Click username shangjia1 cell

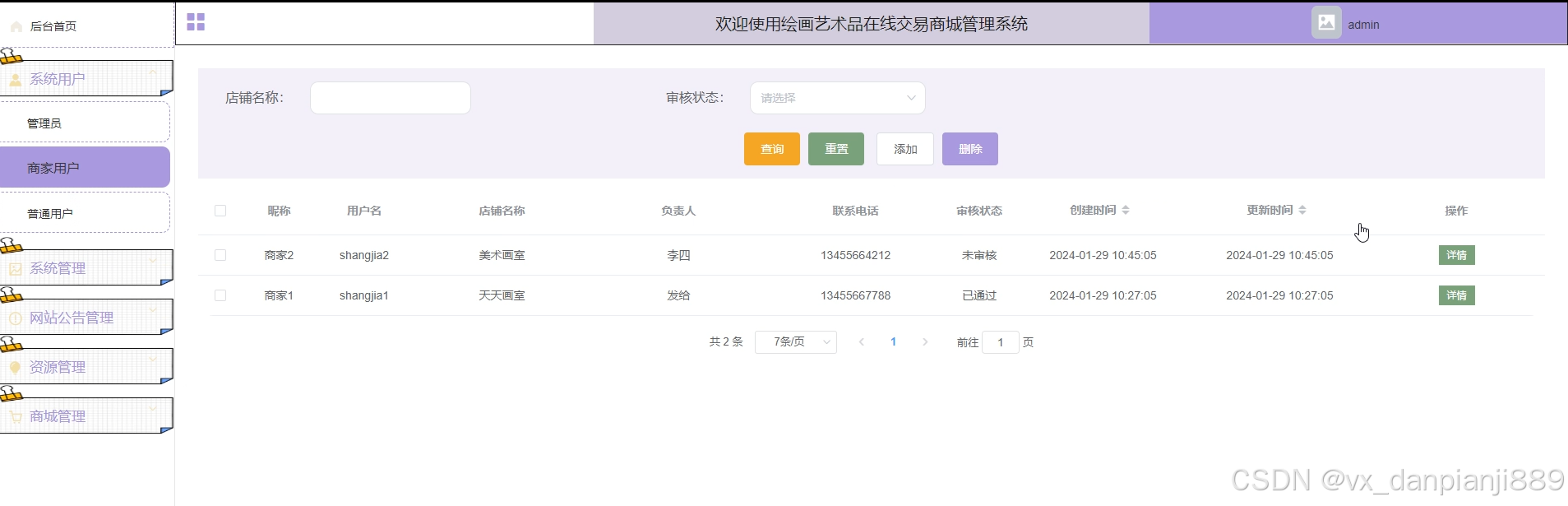click(x=364, y=295)
